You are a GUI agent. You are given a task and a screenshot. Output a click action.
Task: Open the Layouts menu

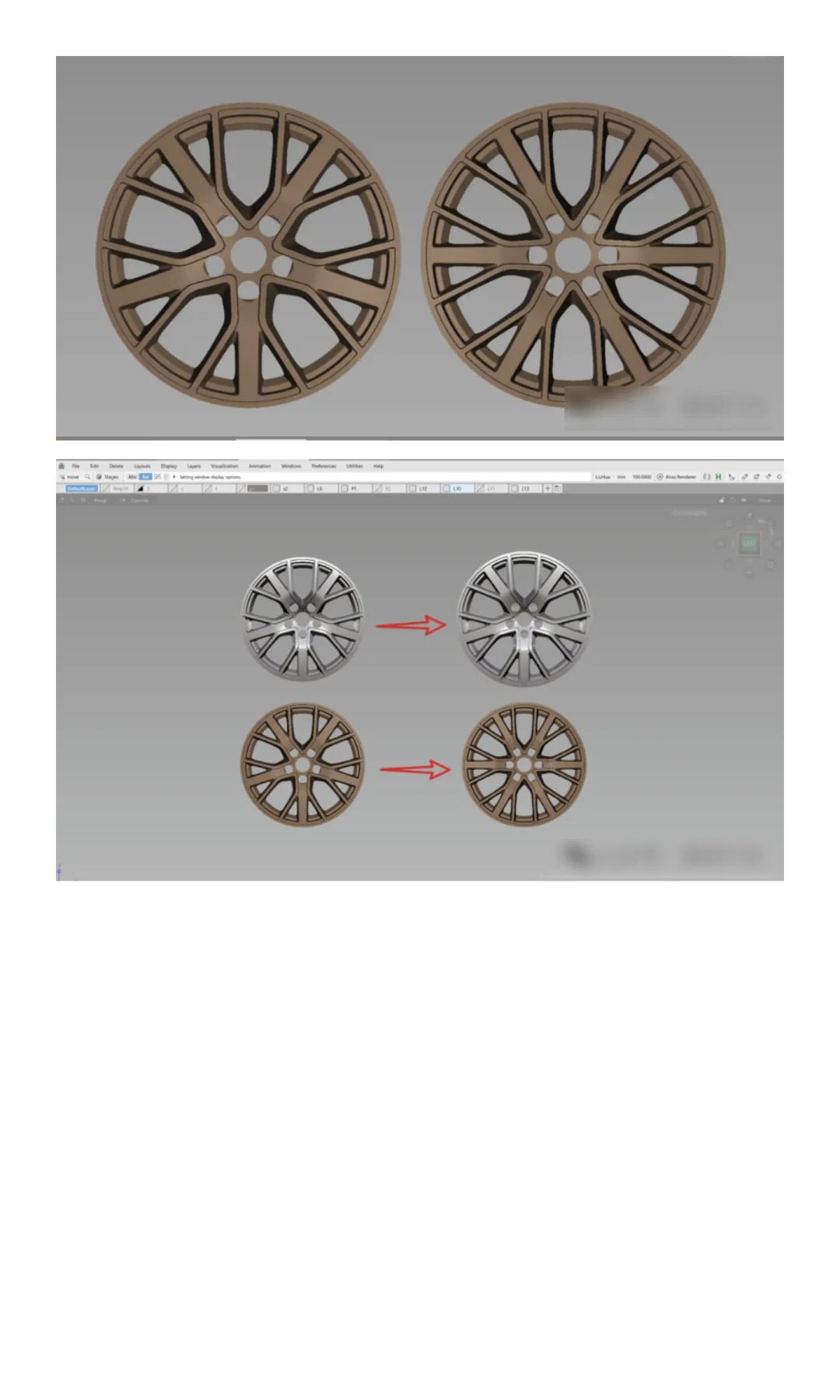(x=142, y=466)
